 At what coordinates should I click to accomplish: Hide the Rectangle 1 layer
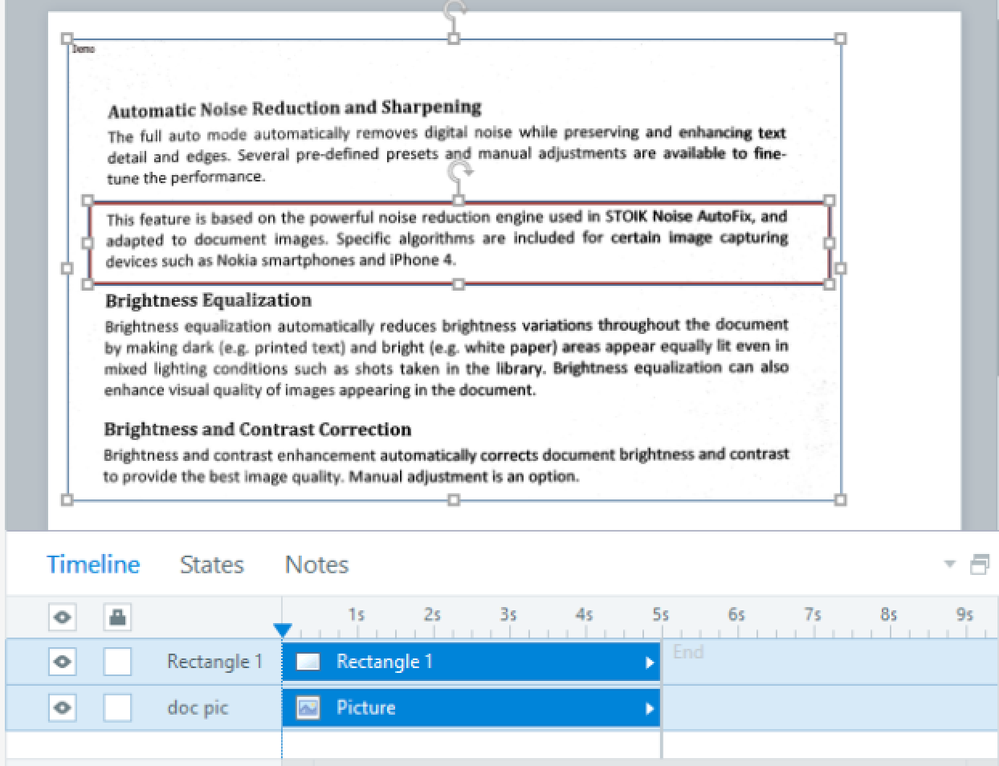tap(62, 661)
